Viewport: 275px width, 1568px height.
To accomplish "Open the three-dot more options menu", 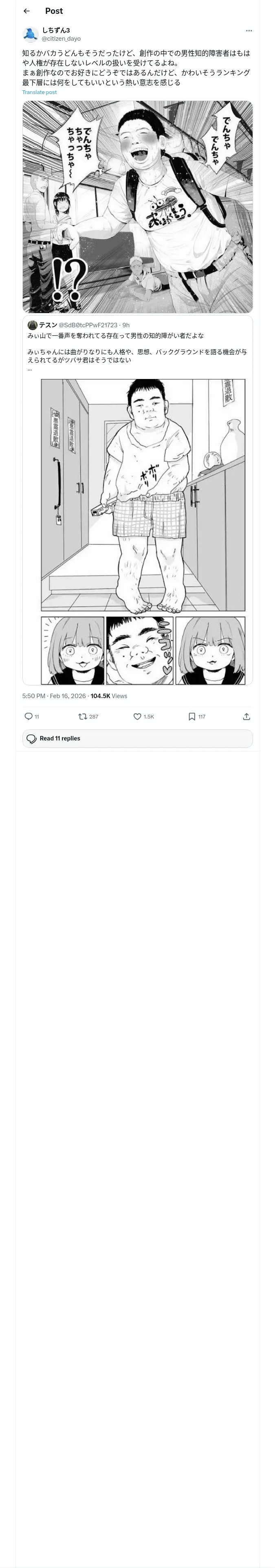I will coord(248,31).
